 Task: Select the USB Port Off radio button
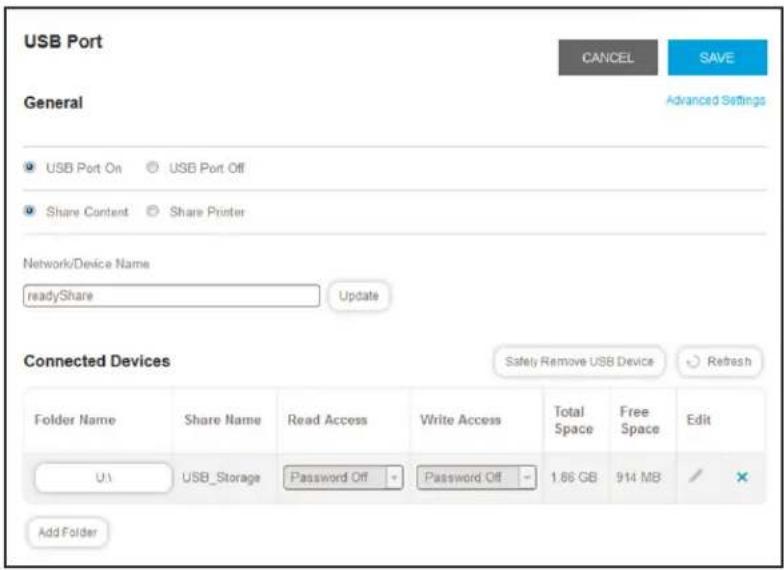[x=152, y=168]
